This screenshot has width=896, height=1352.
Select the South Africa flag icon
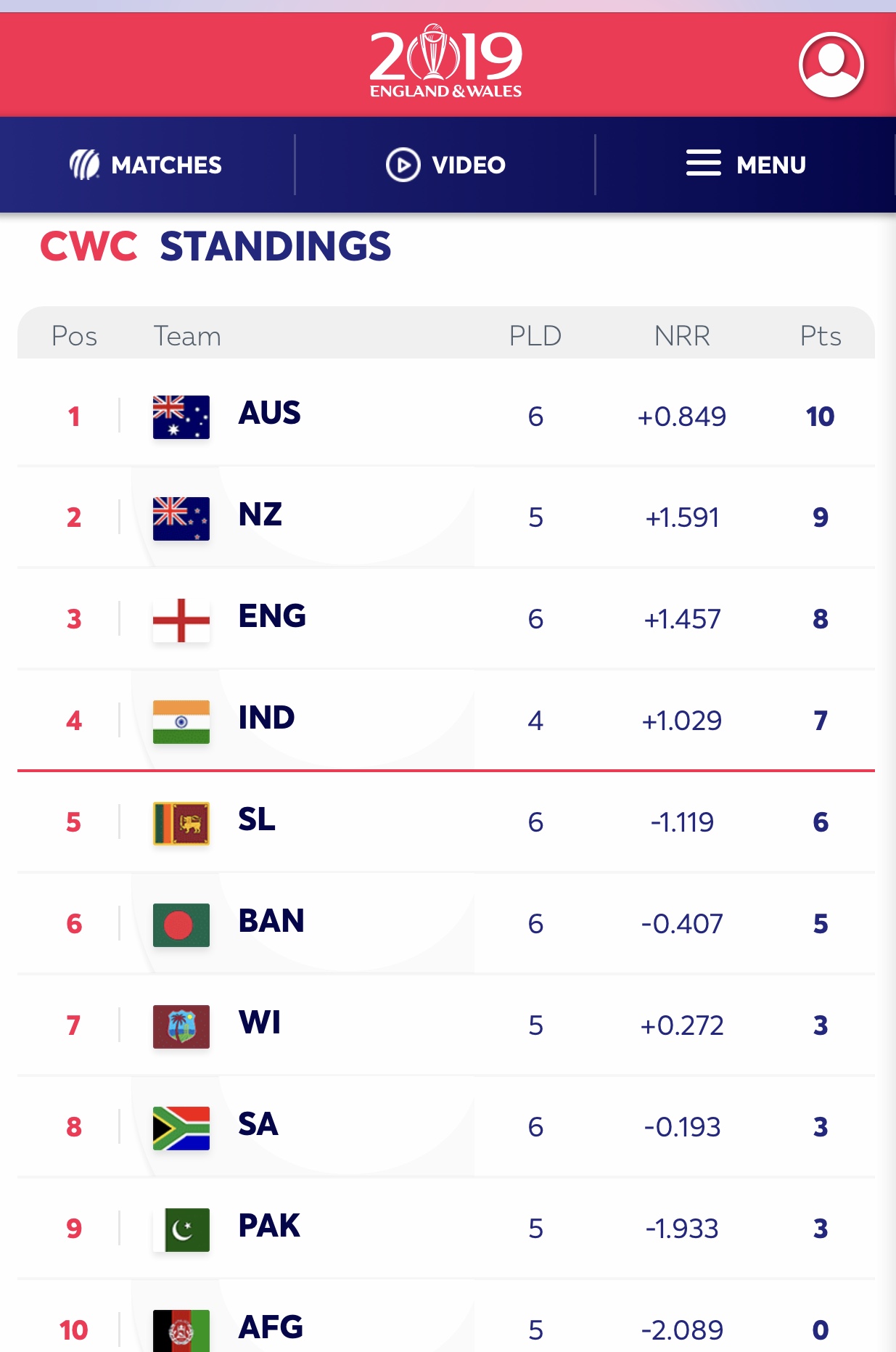tap(181, 1128)
